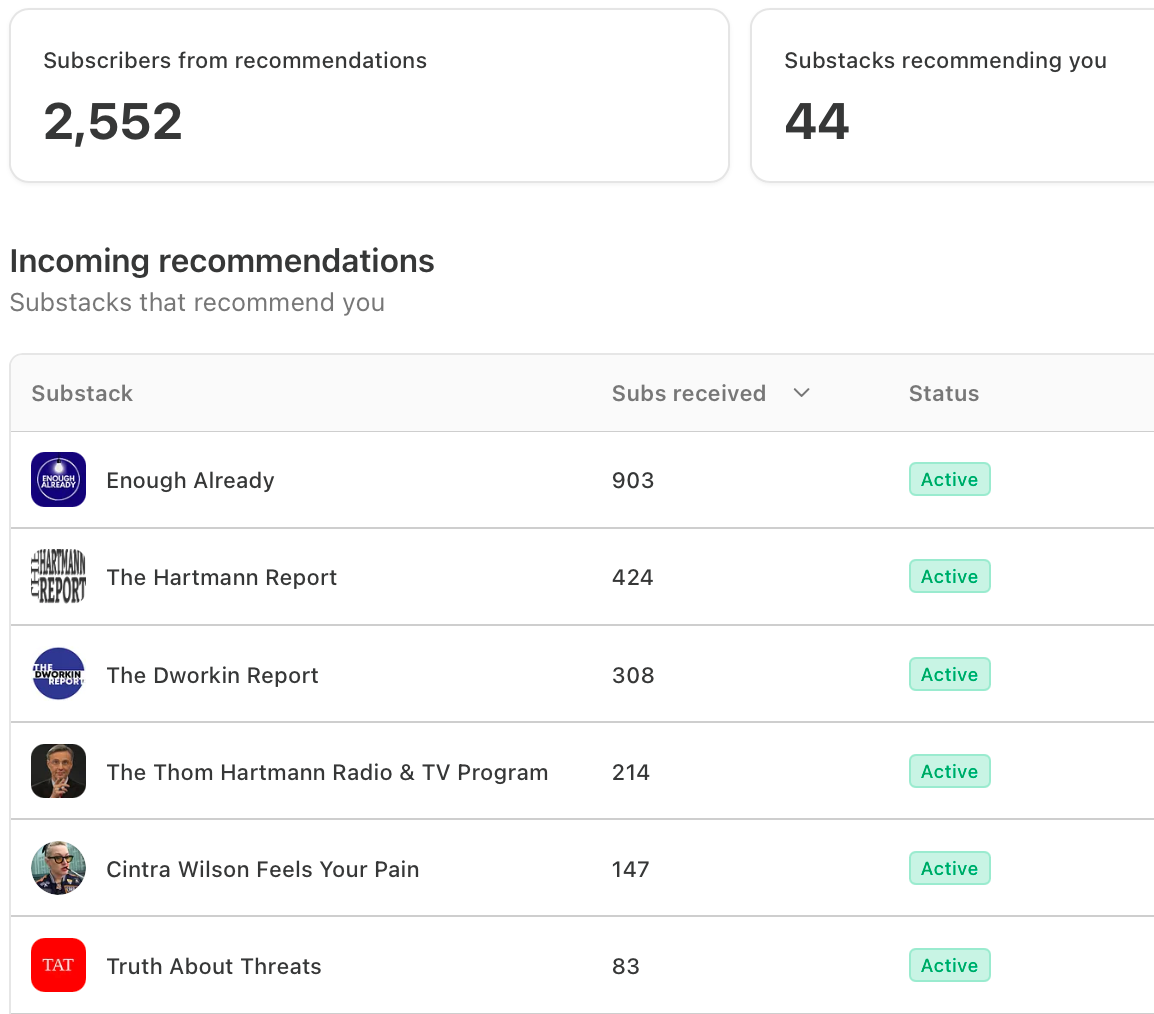Click the Subscribers from recommendations label
Viewport: 1154px width, 1014px height.
tap(235, 60)
